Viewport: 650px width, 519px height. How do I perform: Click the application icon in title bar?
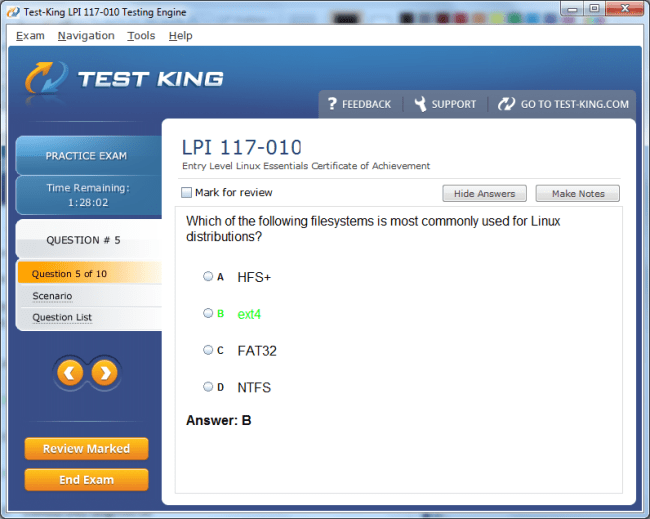pos(13,12)
